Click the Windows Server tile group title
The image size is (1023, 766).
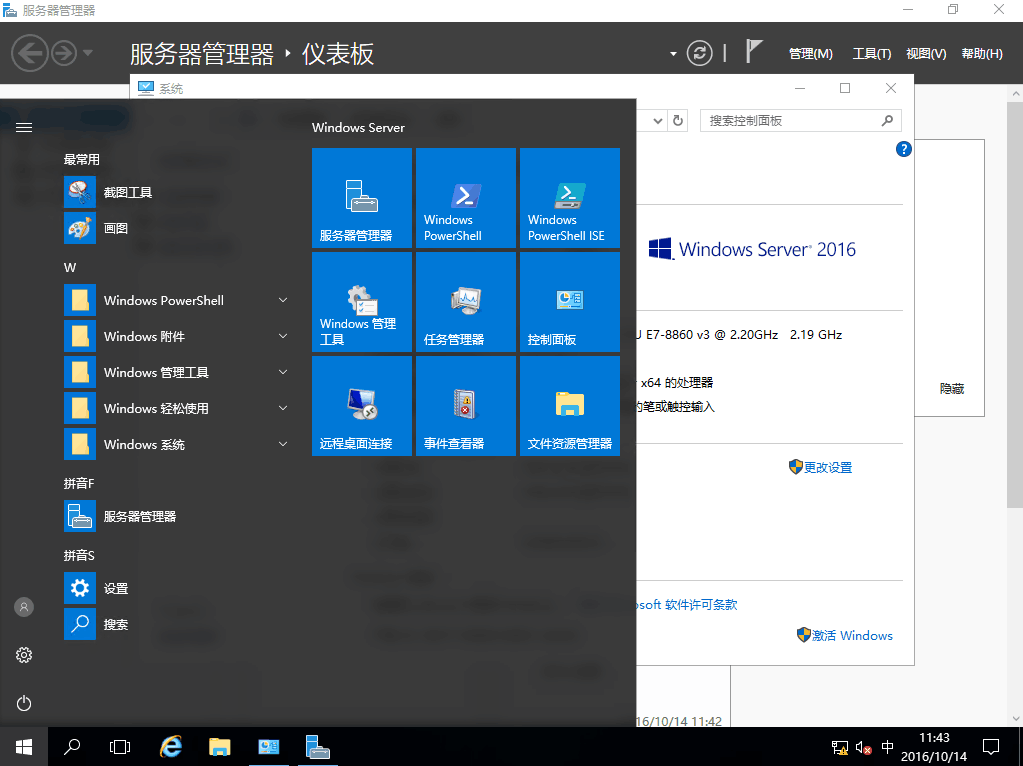358,128
